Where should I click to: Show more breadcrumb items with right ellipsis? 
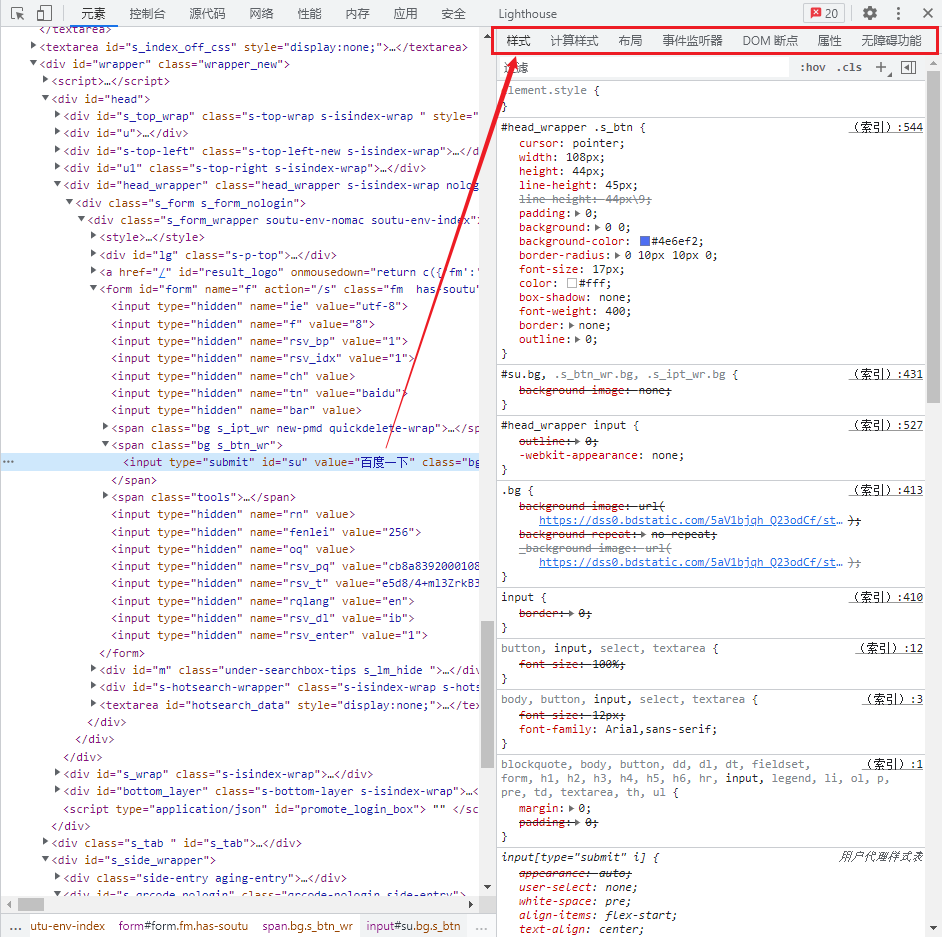[481, 926]
